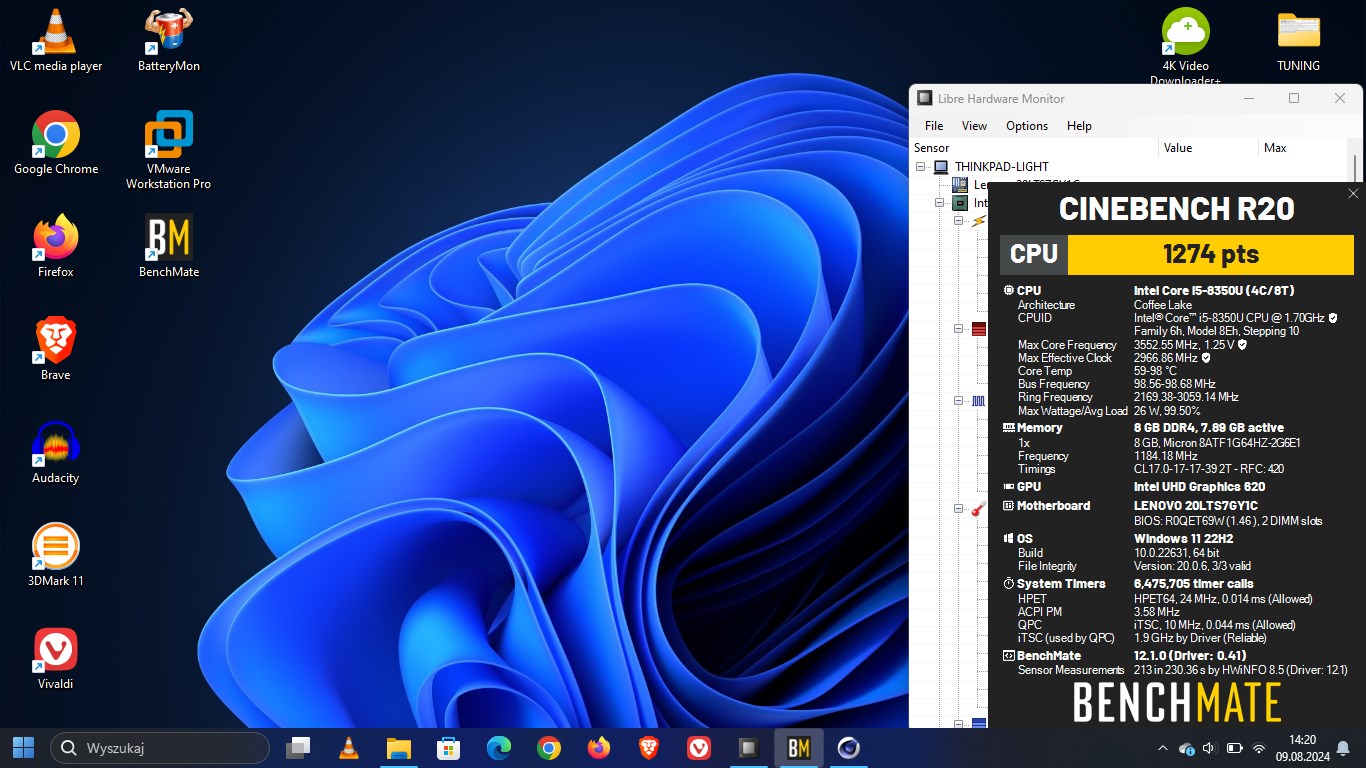The image size is (1366, 768).
Task: Collapse the THINKPAD-LIGHT tree node
Action: [x=921, y=167]
